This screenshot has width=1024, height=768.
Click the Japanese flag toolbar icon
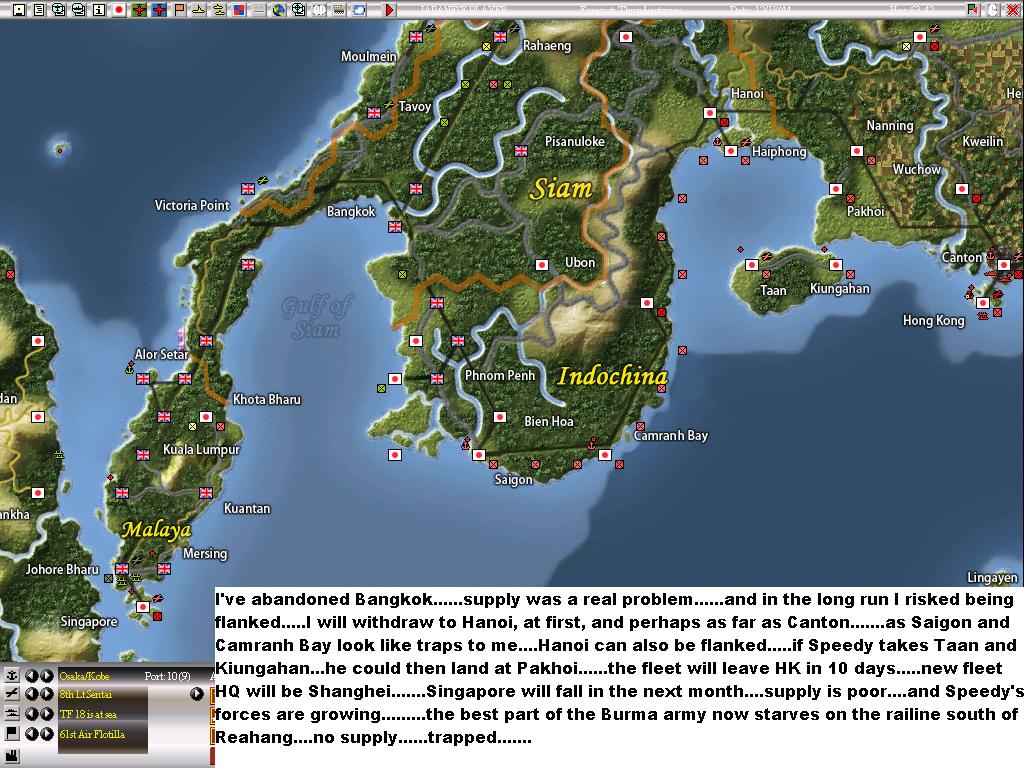[x=119, y=10]
